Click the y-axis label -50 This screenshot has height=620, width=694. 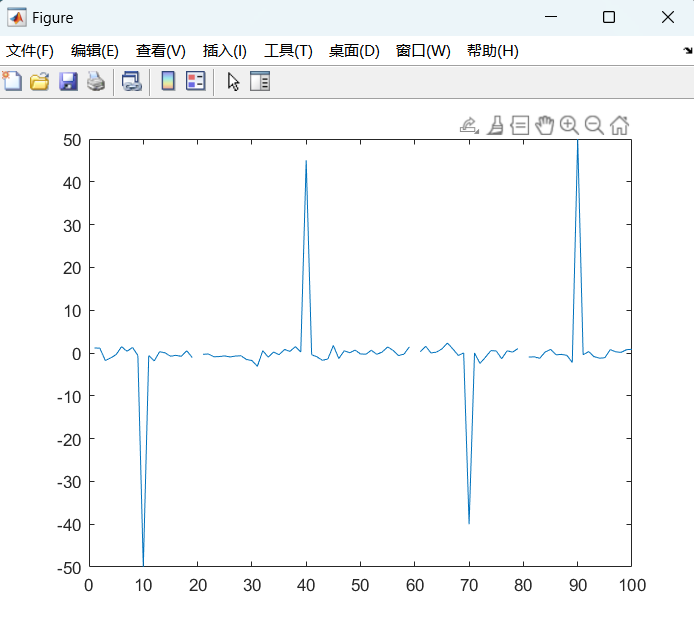pyautogui.click(x=69, y=568)
